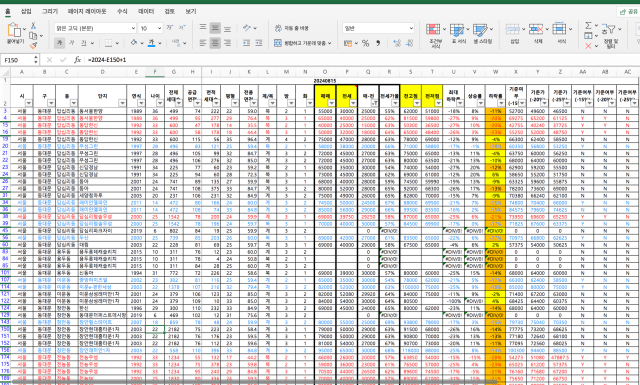
Task: Switch to the 홈 (Home) tab
Action: tap(7, 11)
